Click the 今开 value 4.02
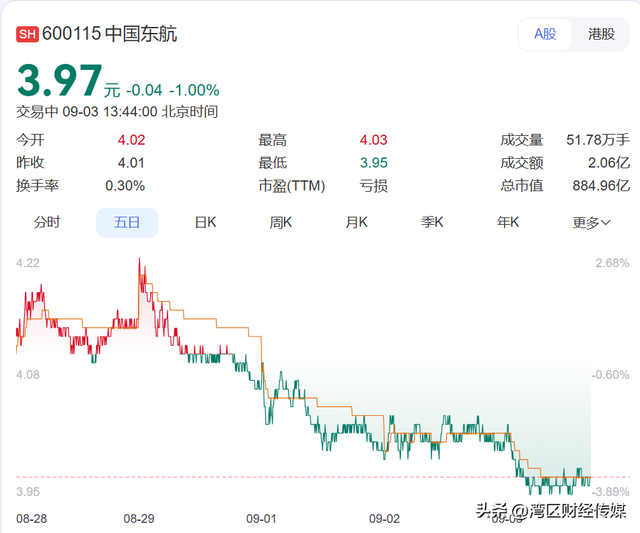The image size is (640, 533). 131,140
